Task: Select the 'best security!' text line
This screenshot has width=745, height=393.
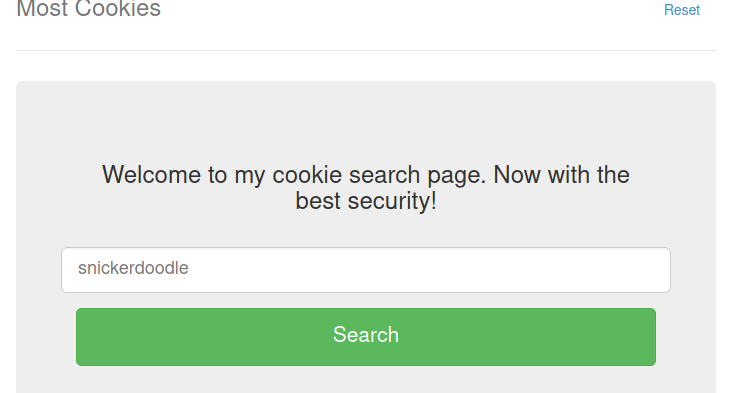Action: coord(366,201)
